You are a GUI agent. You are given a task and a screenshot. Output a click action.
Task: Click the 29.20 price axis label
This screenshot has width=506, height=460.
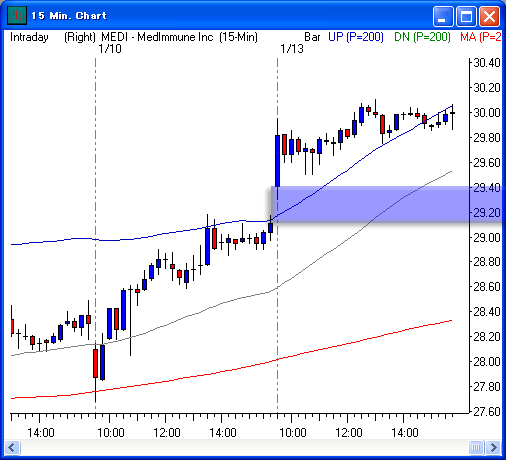coord(487,213)
